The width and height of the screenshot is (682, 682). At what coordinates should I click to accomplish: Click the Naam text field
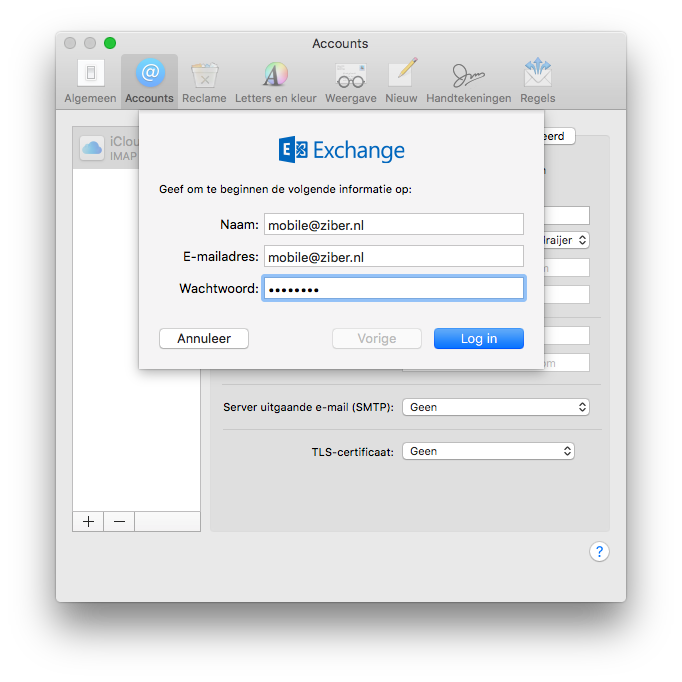394,224
